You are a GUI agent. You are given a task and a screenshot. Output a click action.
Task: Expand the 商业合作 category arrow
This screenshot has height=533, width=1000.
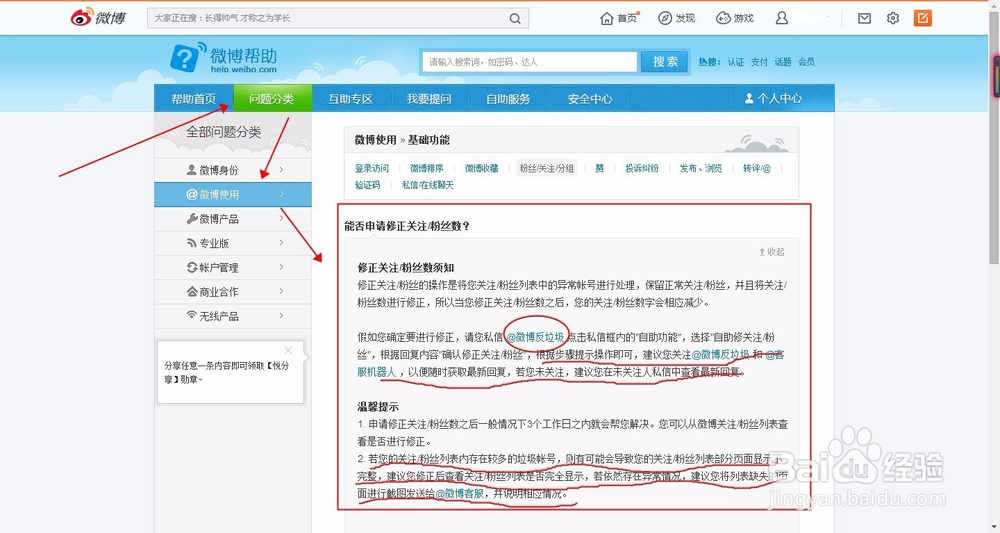click(x=281, y=291)
